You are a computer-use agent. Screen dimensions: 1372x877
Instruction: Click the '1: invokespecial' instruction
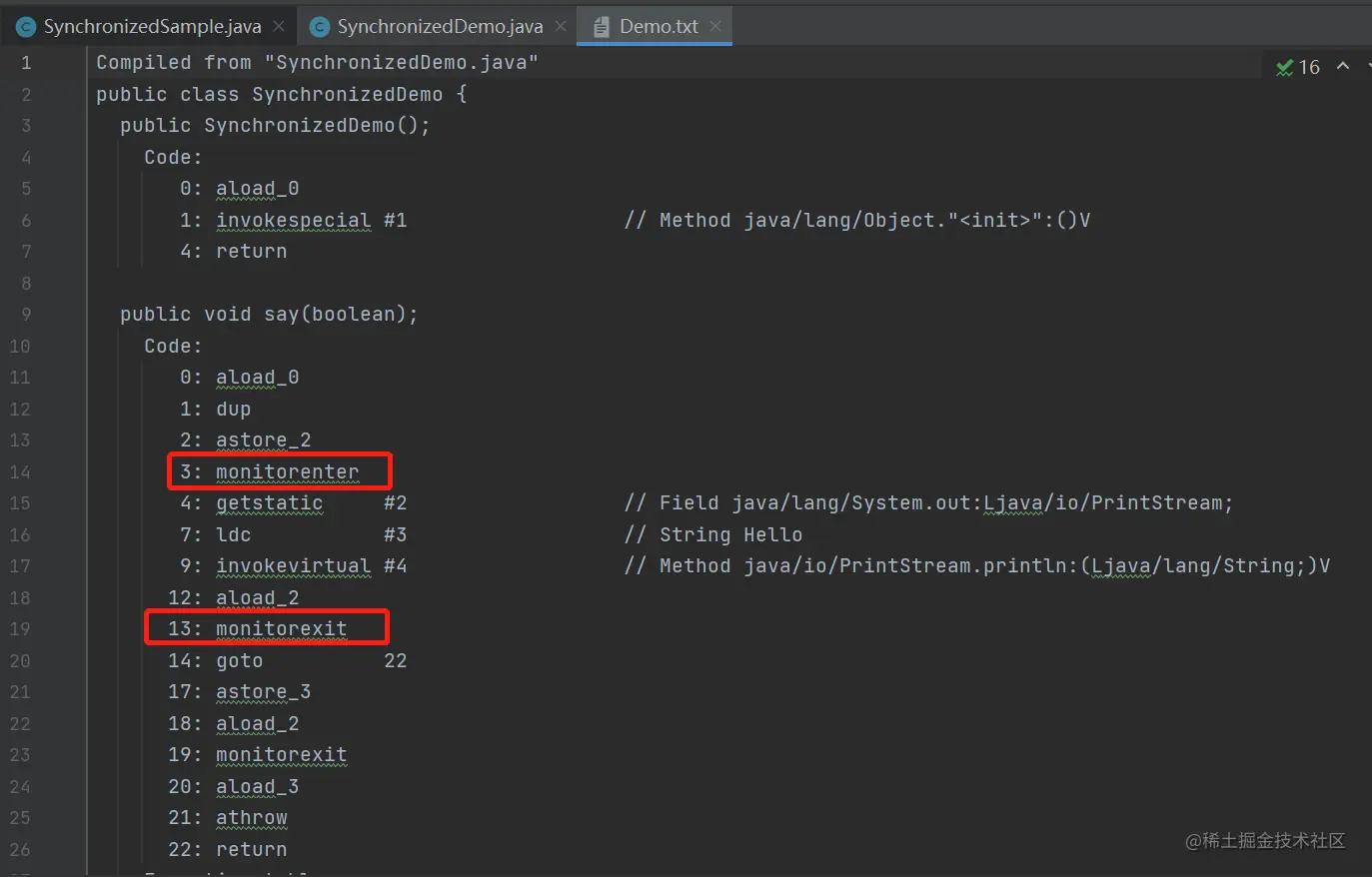(275, 220)
